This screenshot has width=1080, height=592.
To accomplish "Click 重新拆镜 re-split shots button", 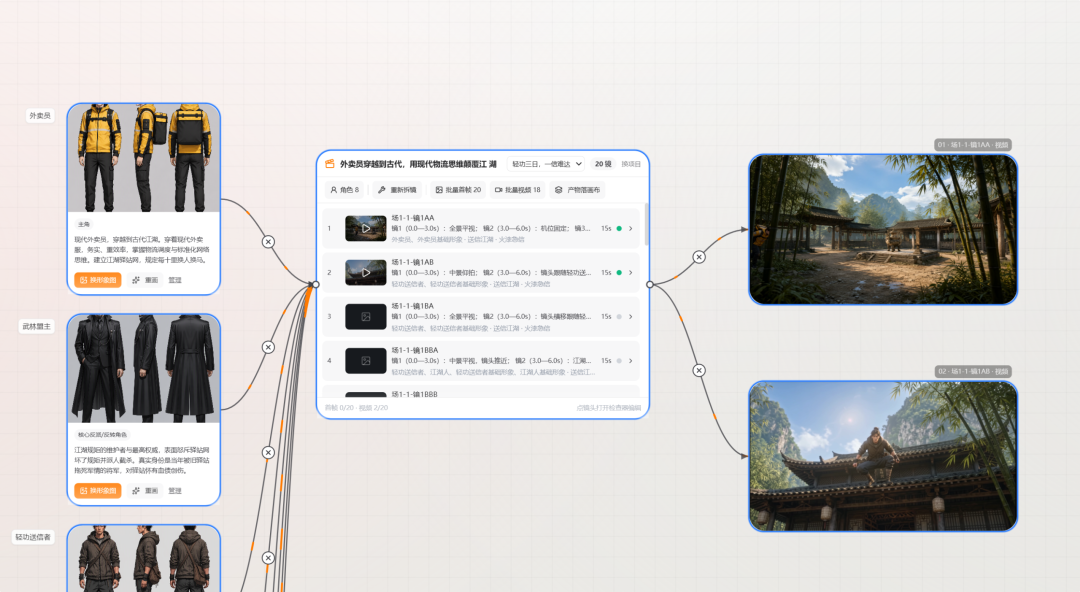I will (x=397, y=190).
